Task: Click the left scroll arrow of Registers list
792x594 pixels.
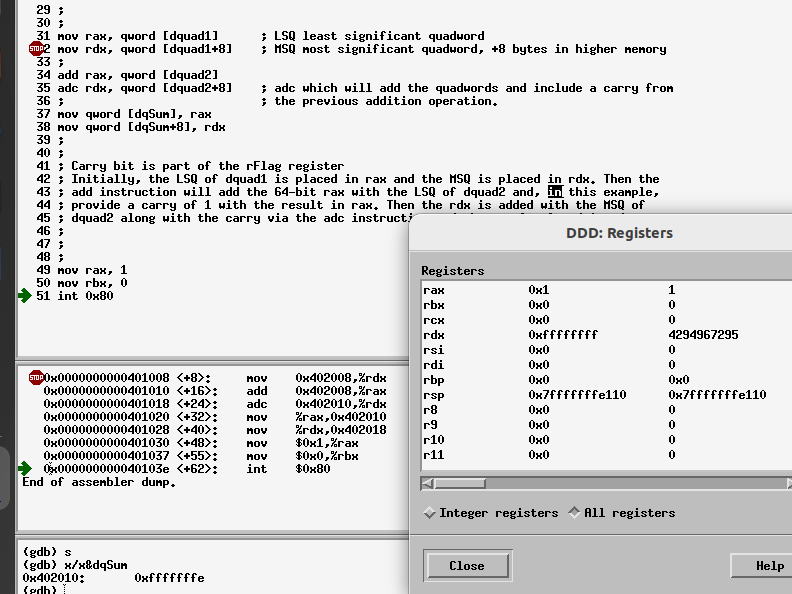Action: pos(427,483)
